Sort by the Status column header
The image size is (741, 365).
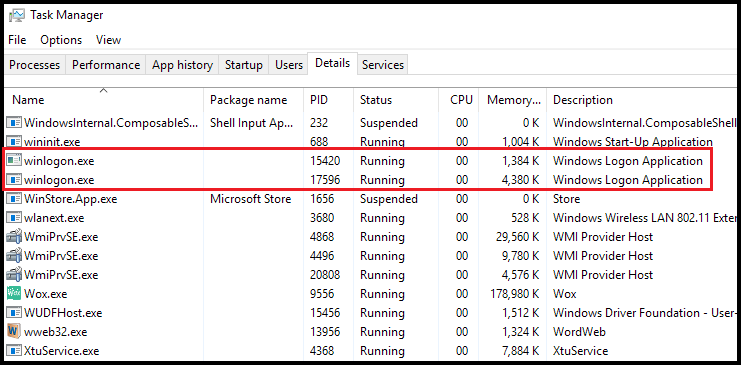(396, 100)
